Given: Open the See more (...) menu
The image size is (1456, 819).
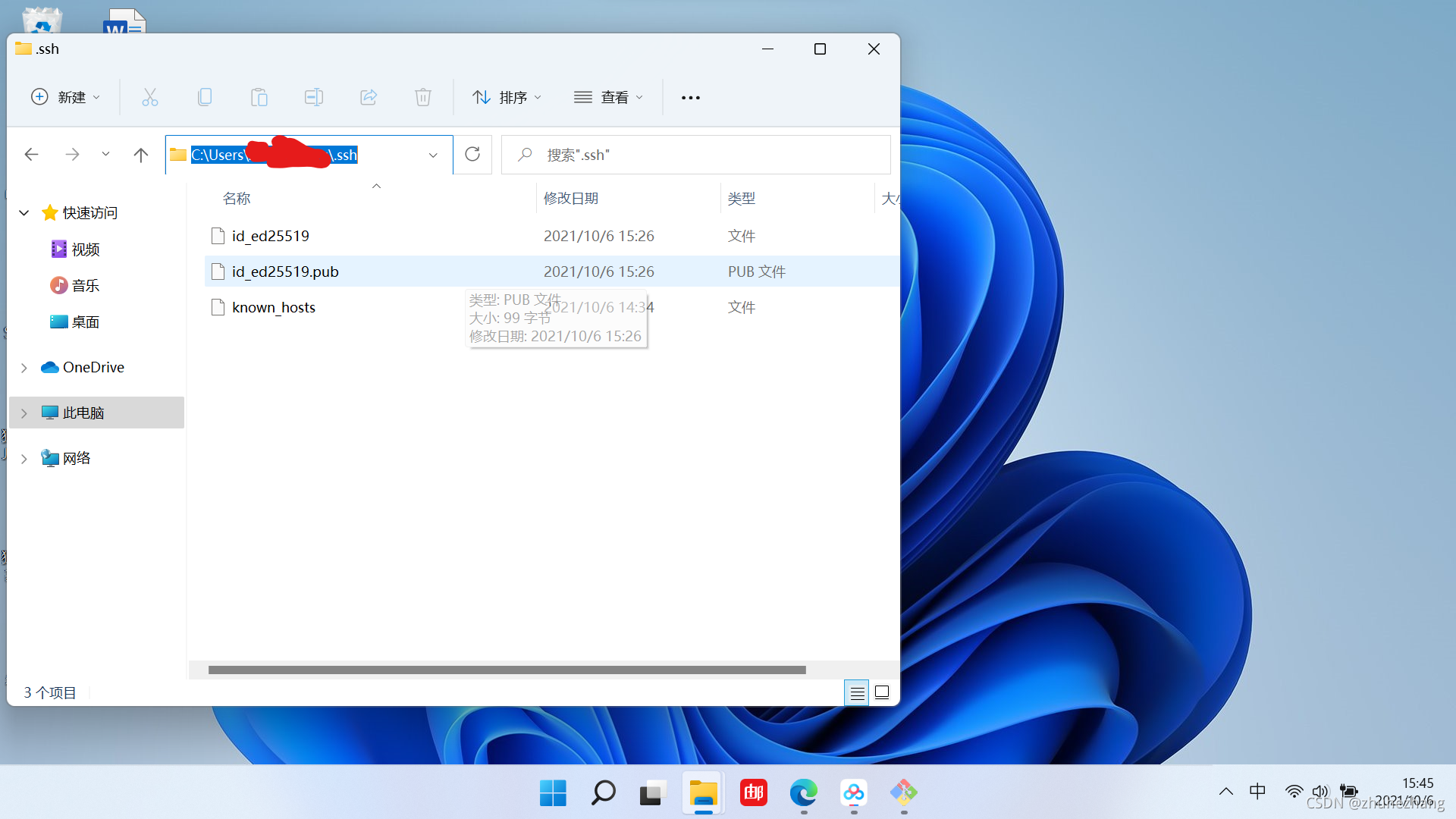Looking at the screenshot, I should tap(690, 97).
